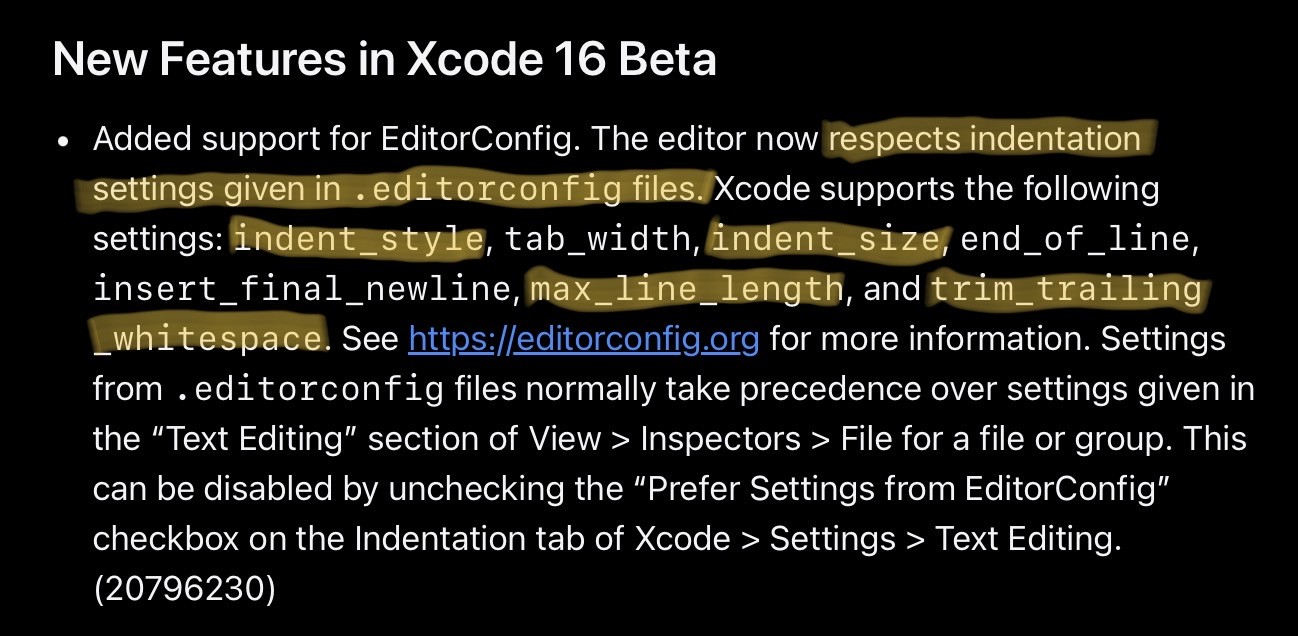1298x636 pixels.
Task: Click highlighted settings given in .editorconfig files text
Action: pos(401,189)
